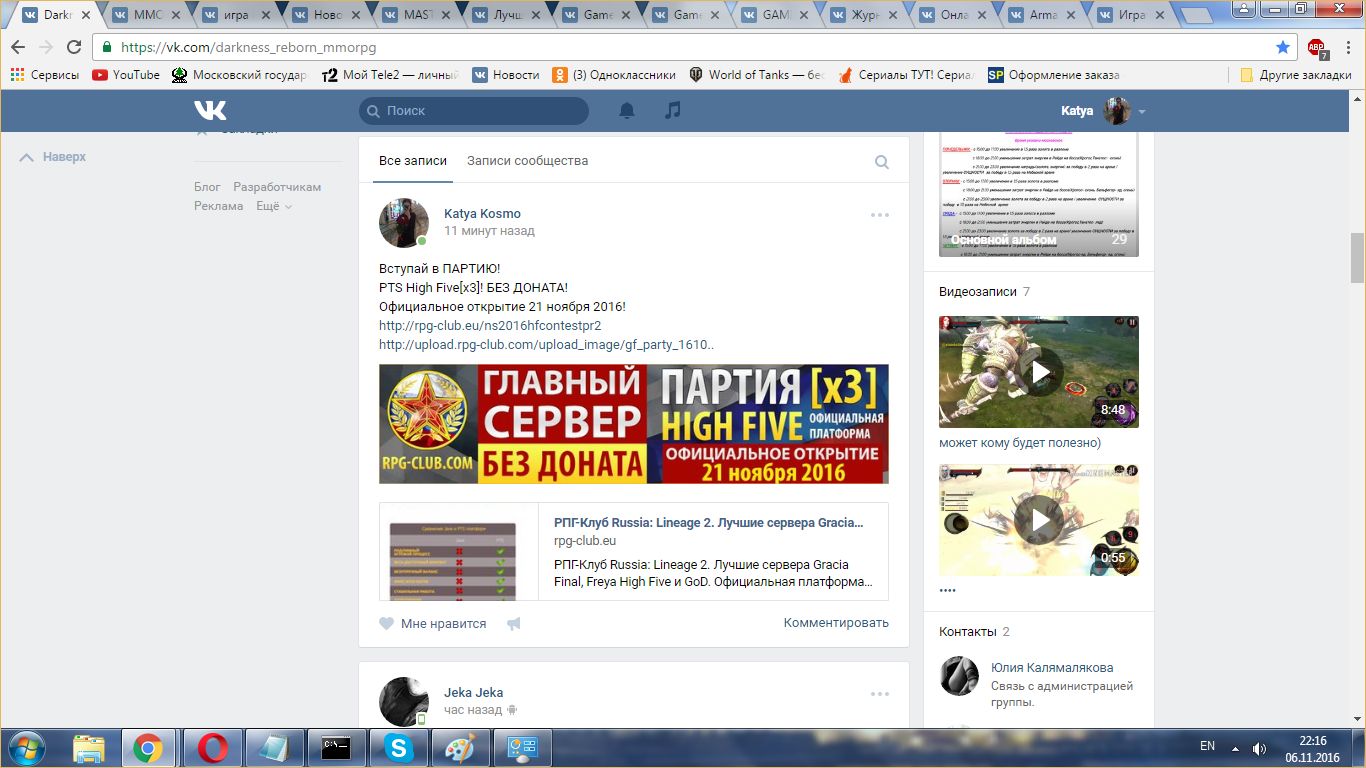Expand the Katya profile dropdown menu
Screen dimensions: 1366x768
[1142, 112]
